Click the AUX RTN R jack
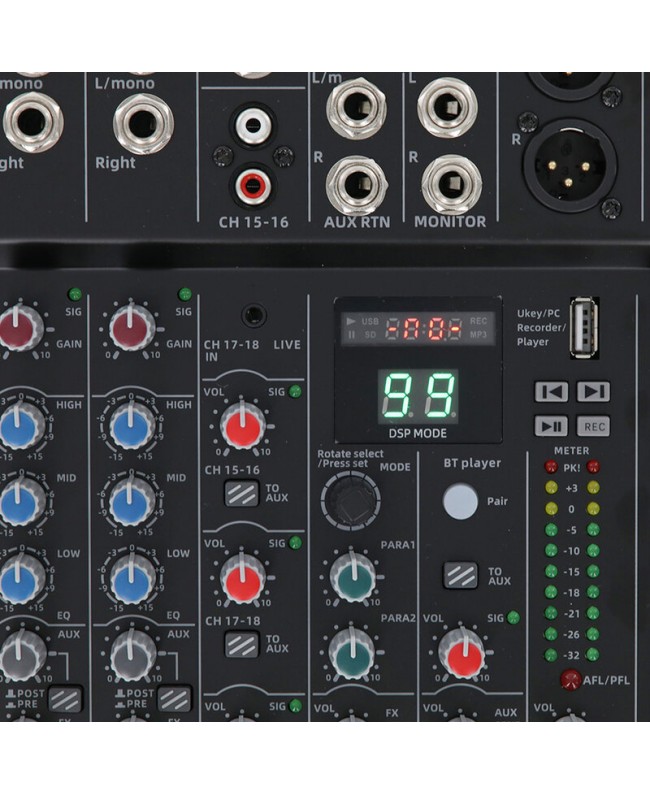The width and height of the screenshot is (650, 794). coord(356,185)
